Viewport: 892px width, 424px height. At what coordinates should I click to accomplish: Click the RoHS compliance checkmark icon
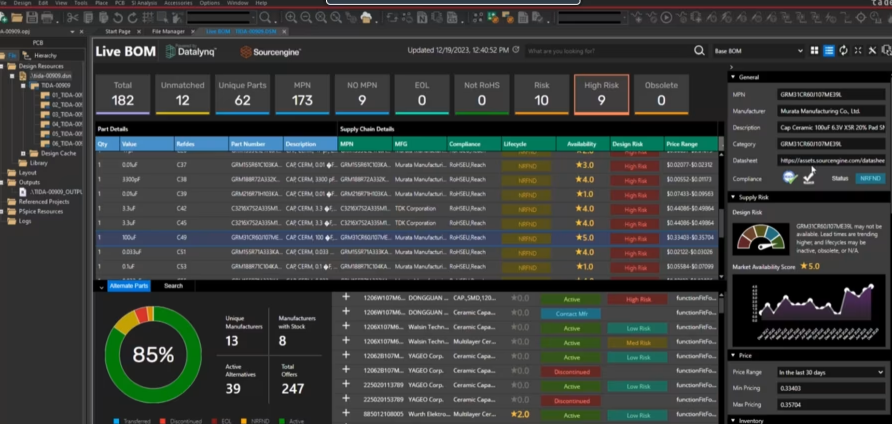point(808,177)
